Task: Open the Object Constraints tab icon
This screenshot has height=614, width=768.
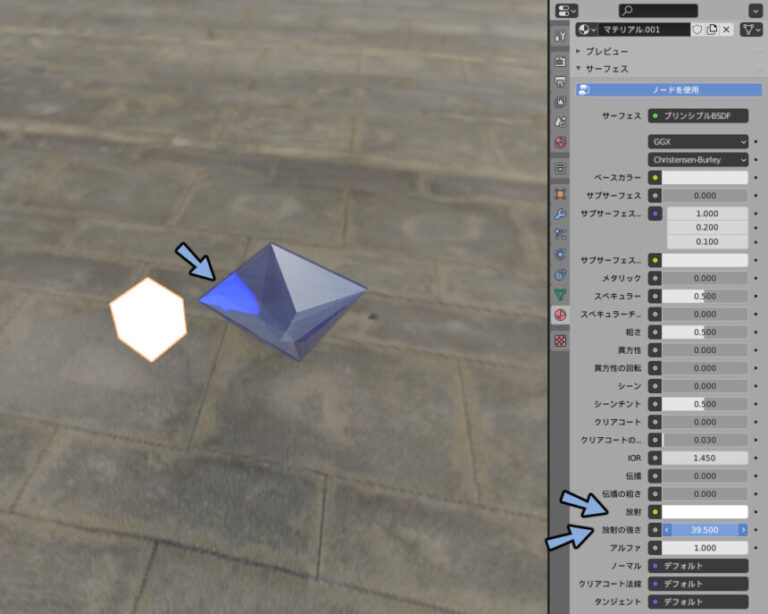Action: (560, 275)
